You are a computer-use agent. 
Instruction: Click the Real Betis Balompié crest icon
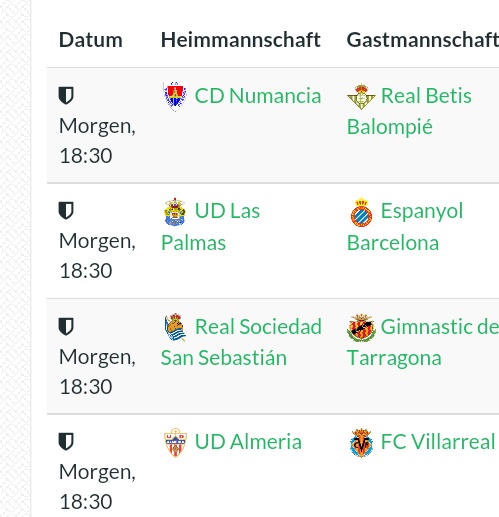click(x=361, y=96)
